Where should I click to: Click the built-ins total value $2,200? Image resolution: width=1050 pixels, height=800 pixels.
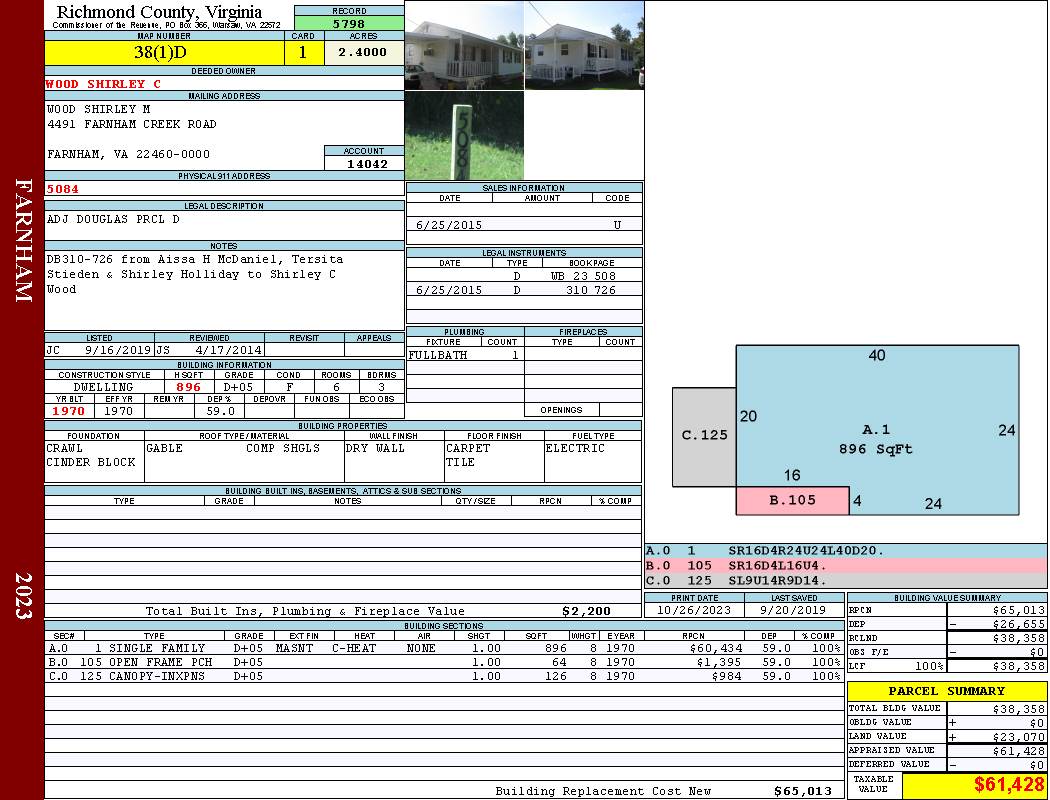point(587,611)
